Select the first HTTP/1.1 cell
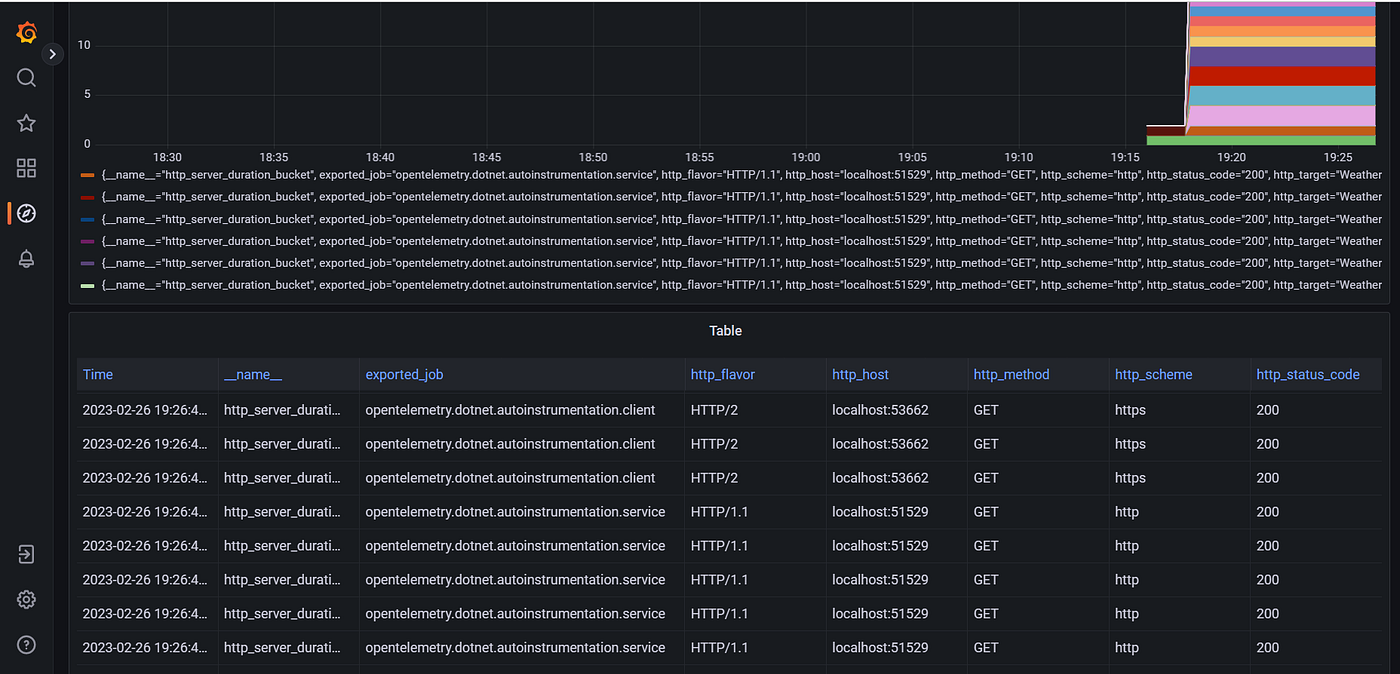 [719, 512]
